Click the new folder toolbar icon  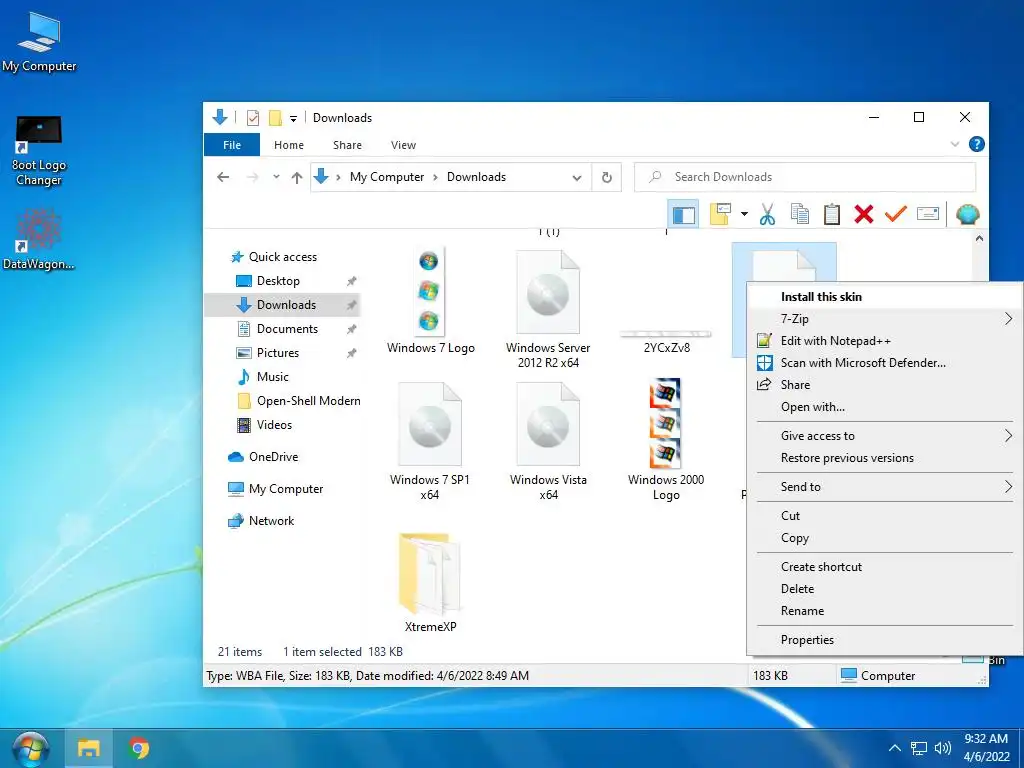[720, 214]
